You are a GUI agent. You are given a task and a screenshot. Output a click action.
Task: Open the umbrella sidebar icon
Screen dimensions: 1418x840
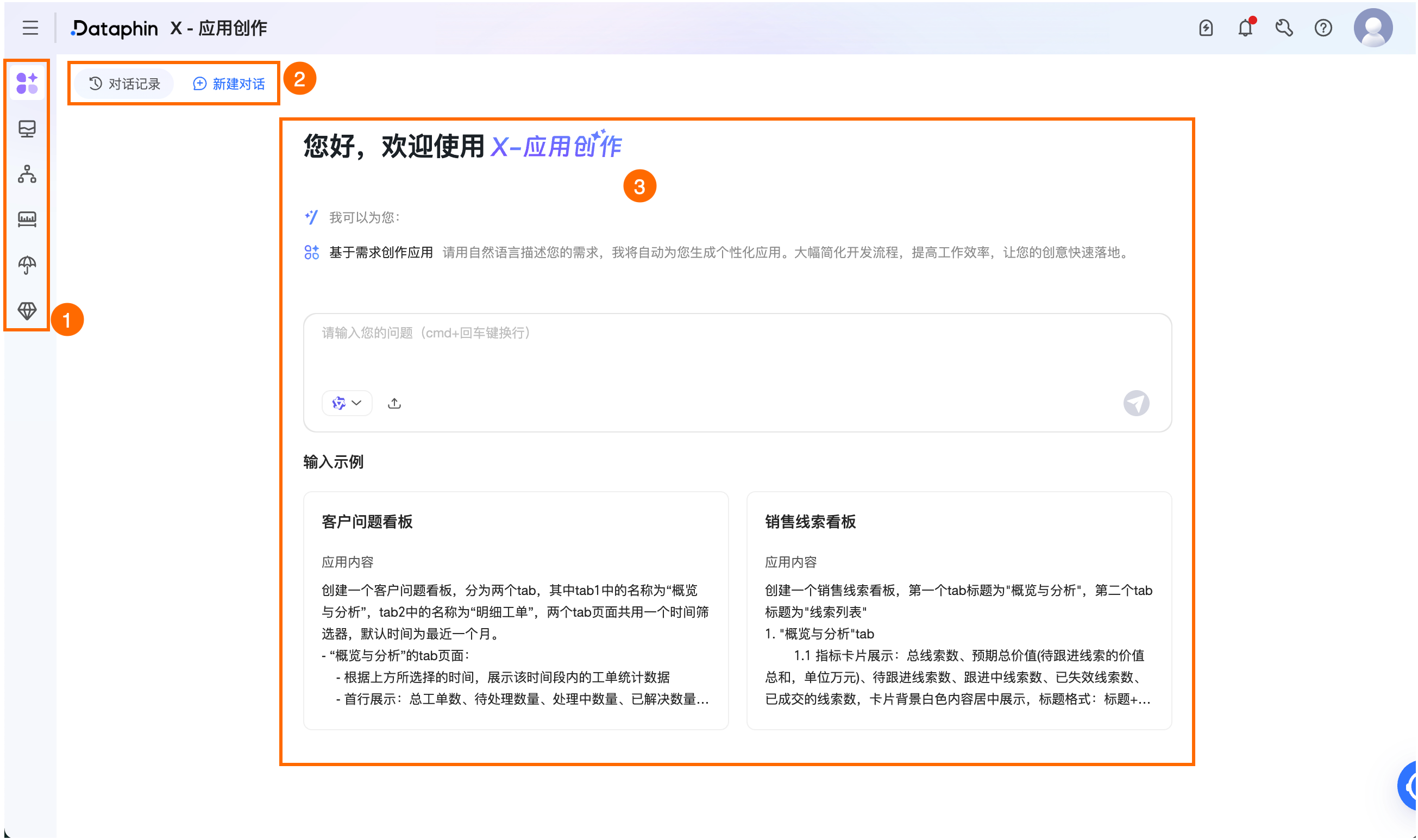click(x=27, y=265)
